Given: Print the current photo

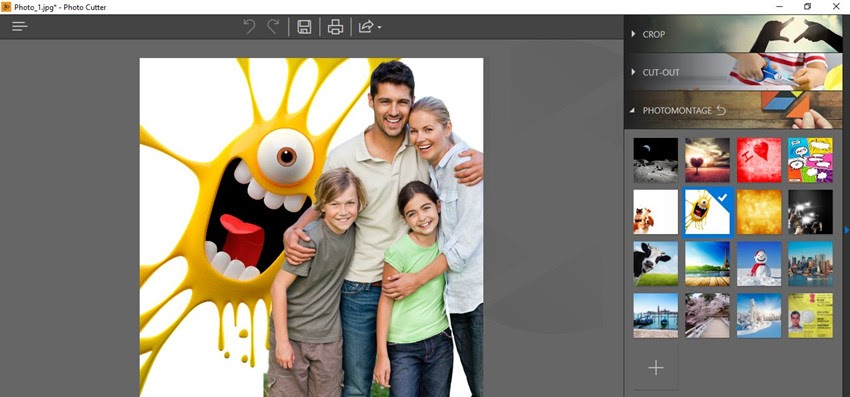Looking at the screenshot, I should 335,27.
